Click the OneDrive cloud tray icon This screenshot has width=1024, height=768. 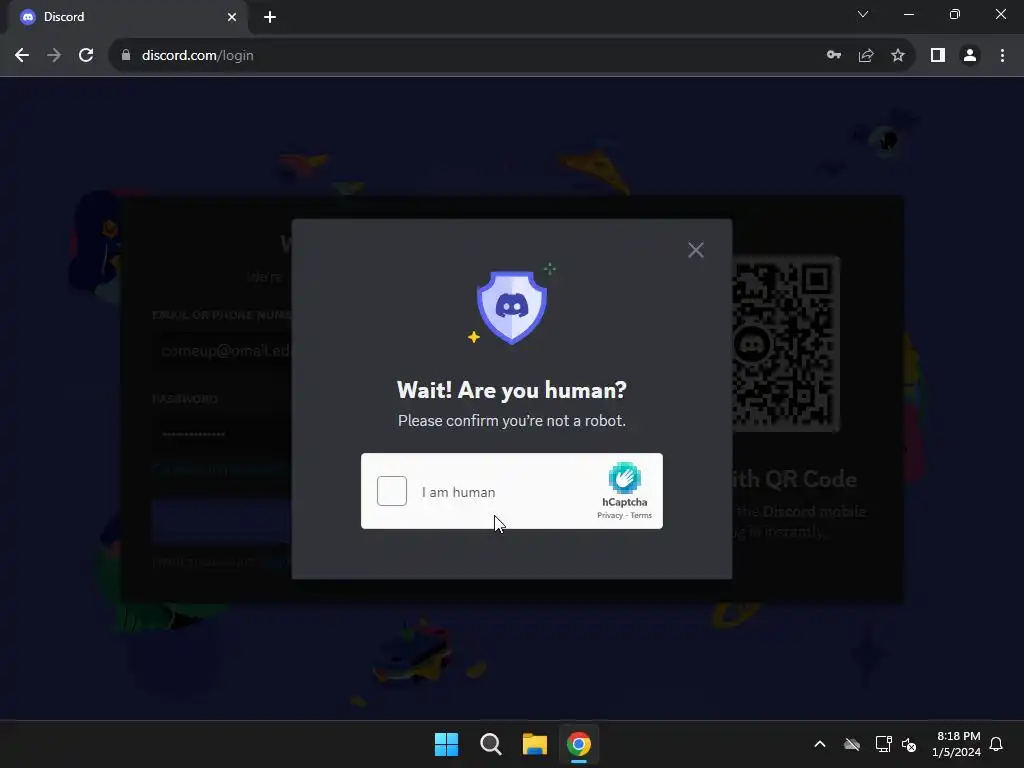click(x=852, y=744)
